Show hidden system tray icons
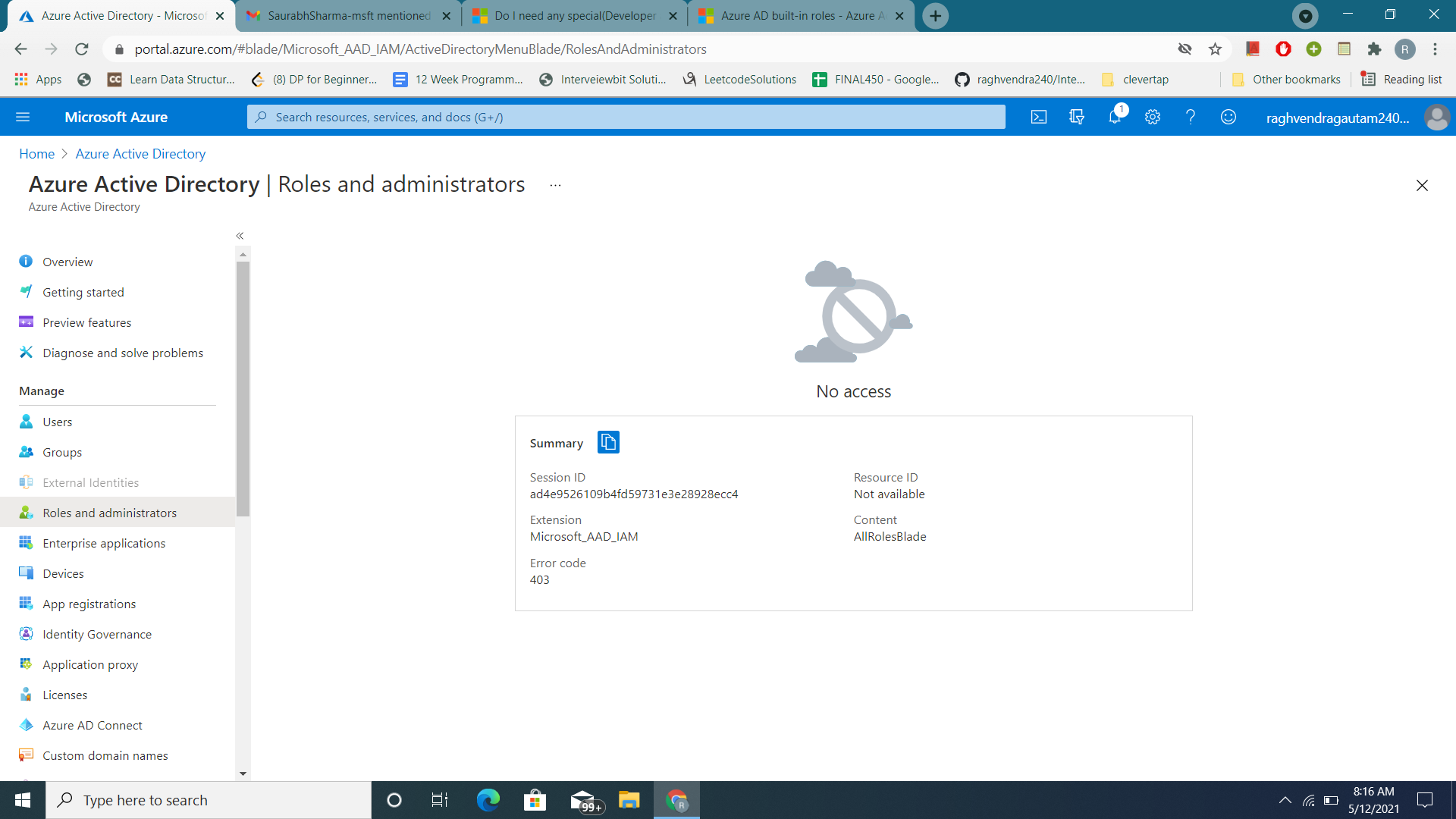Screen dimensions: 1456x819 pyautogui.click(x=1285, y=800)
